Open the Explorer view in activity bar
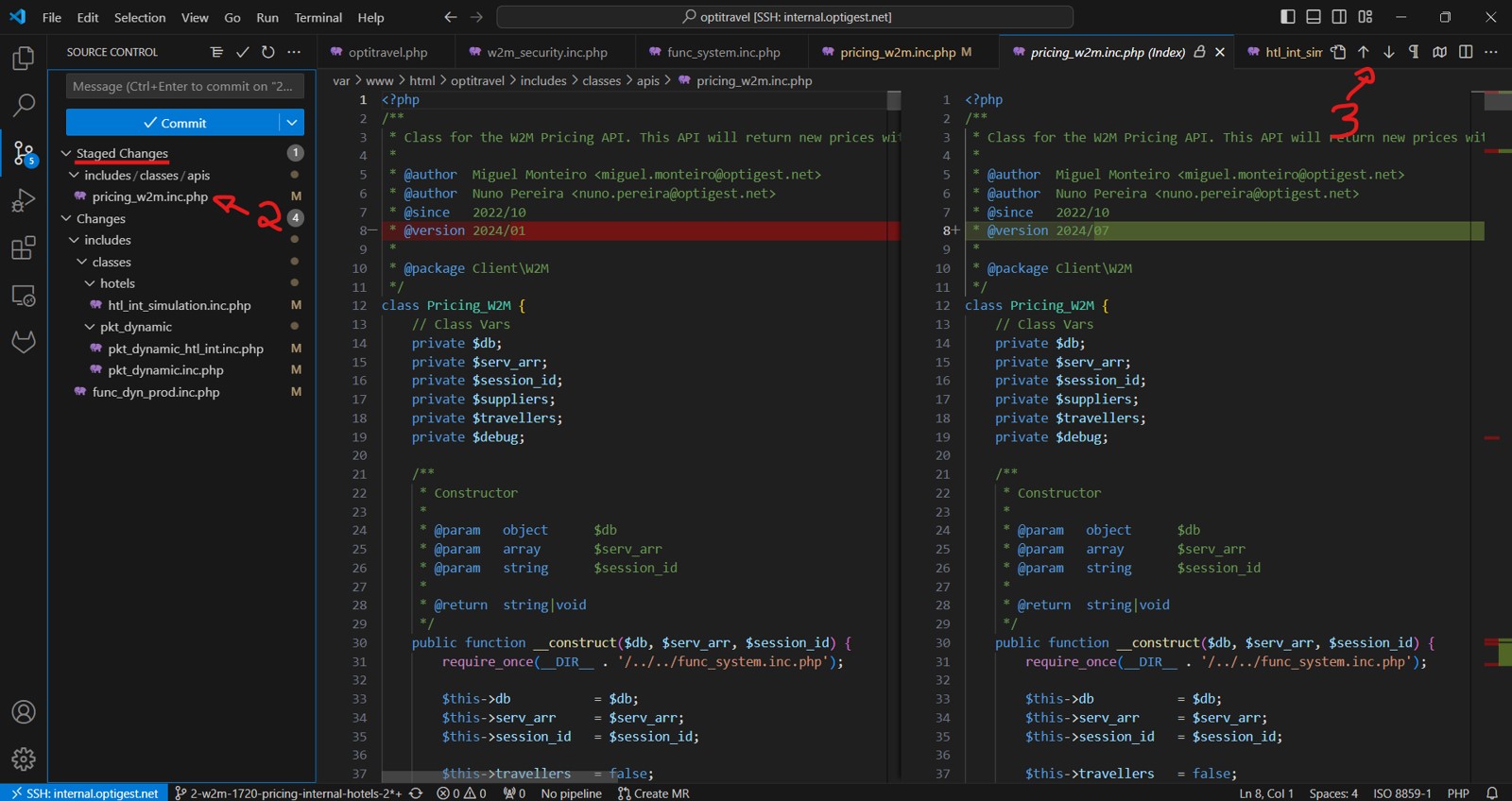 point(24,59)
